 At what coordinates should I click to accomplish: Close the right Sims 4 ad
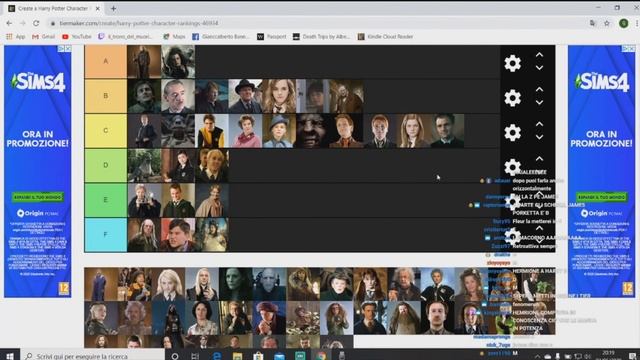click(x=632, y=49)
